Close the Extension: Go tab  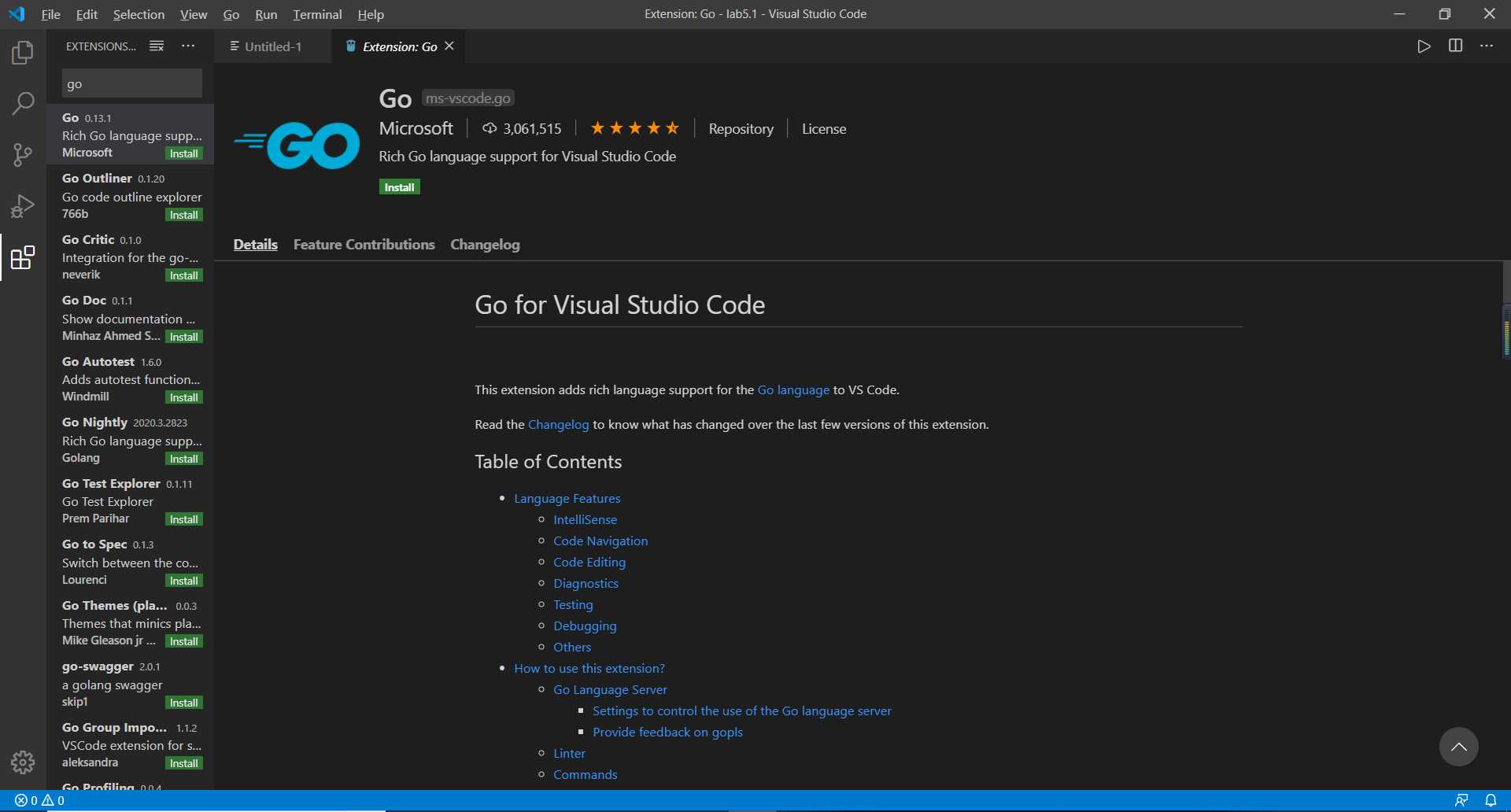click(449, 46)
